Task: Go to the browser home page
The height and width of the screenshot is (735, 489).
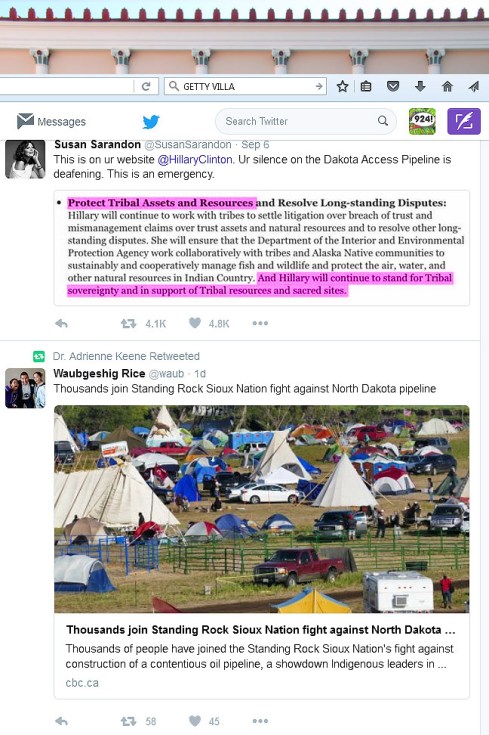Action: coord(447,86)
